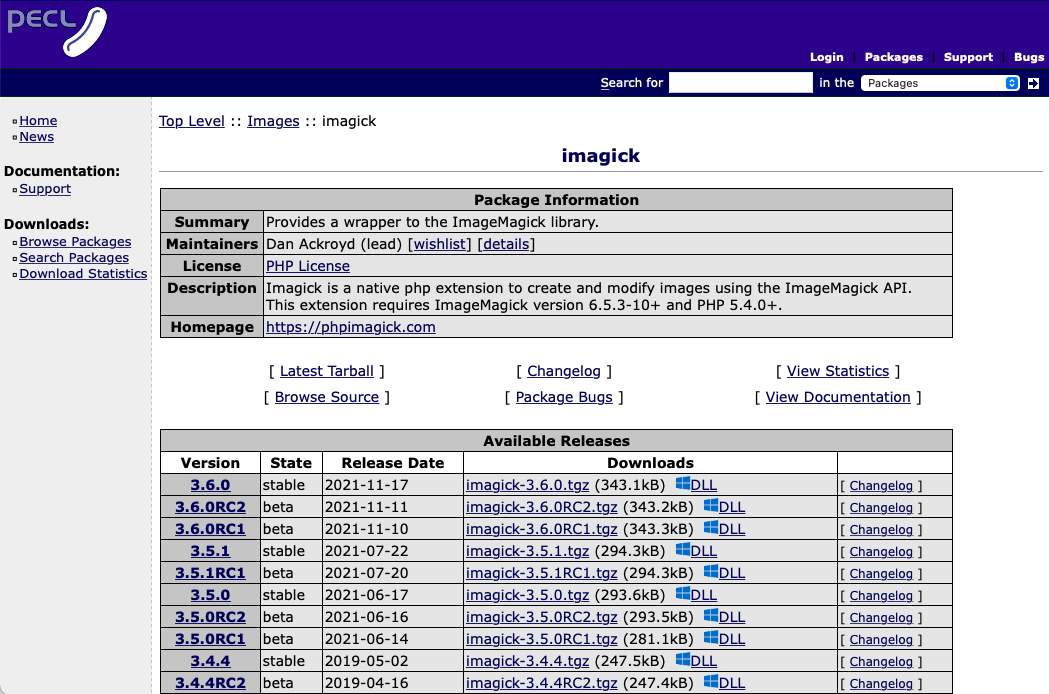Open version 3.4.4 link

(210, 661)
